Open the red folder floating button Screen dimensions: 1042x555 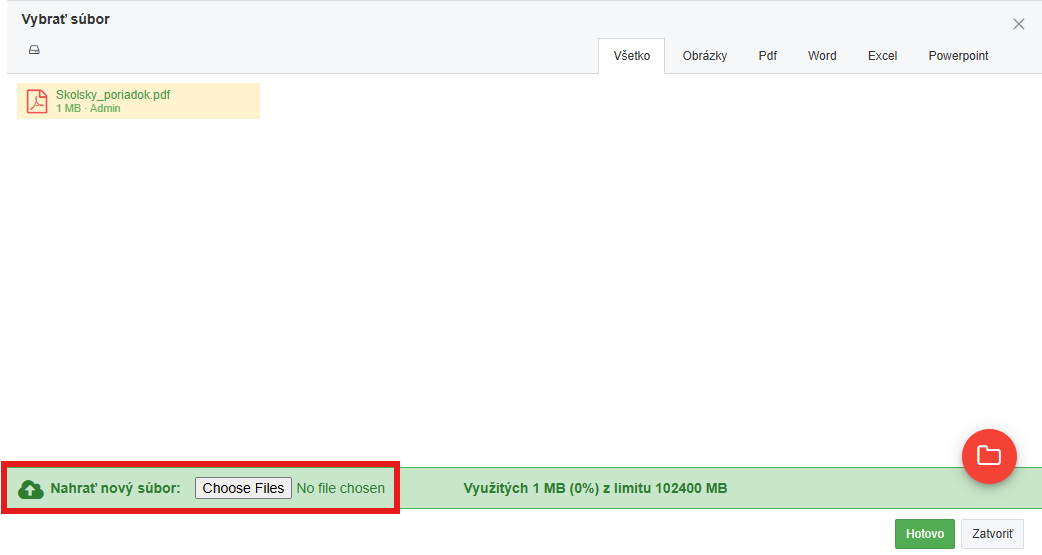988,456
